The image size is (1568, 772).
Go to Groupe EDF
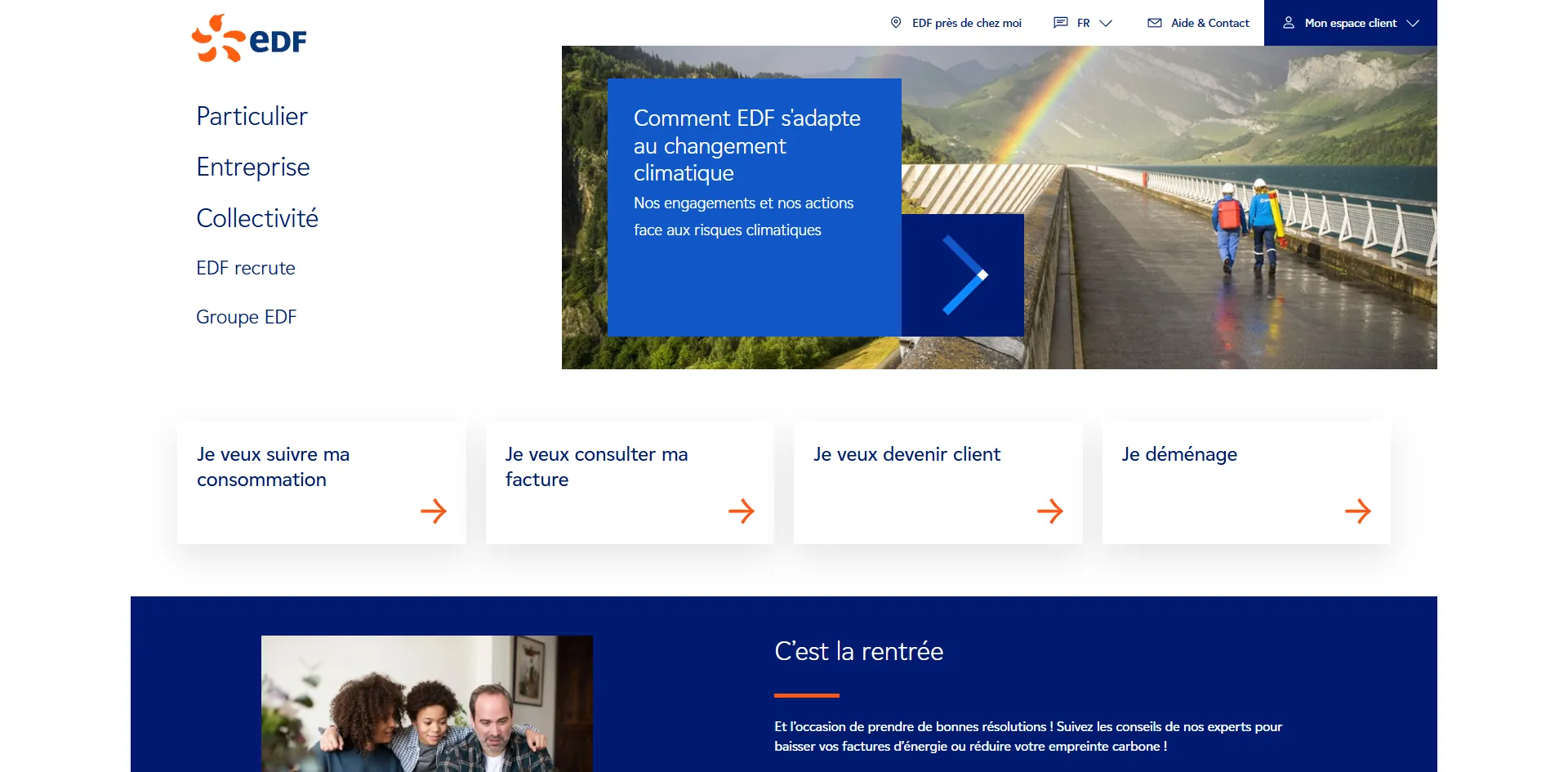247,317
